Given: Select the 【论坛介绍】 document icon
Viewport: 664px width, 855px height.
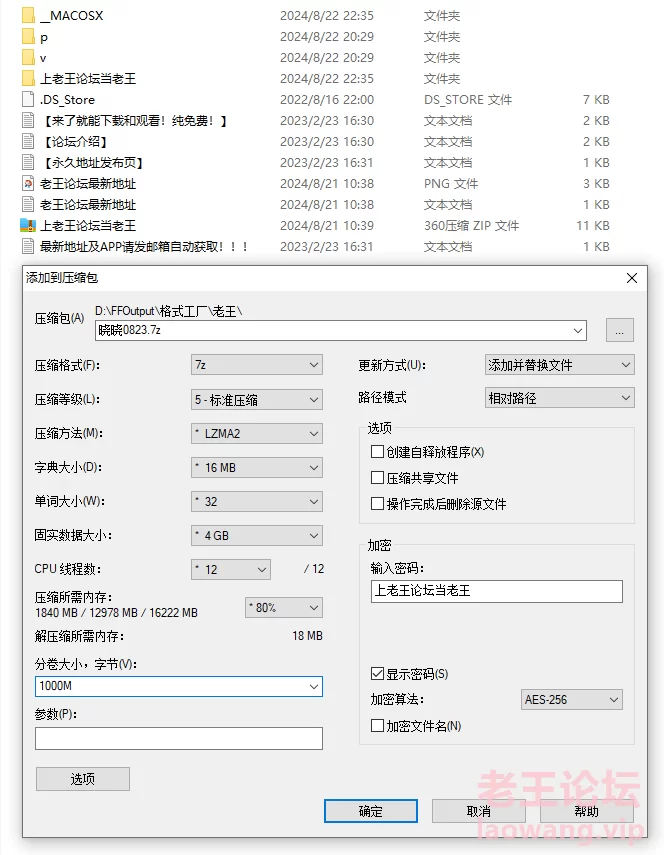Looking at the screenshot, I should pos(28,141).
